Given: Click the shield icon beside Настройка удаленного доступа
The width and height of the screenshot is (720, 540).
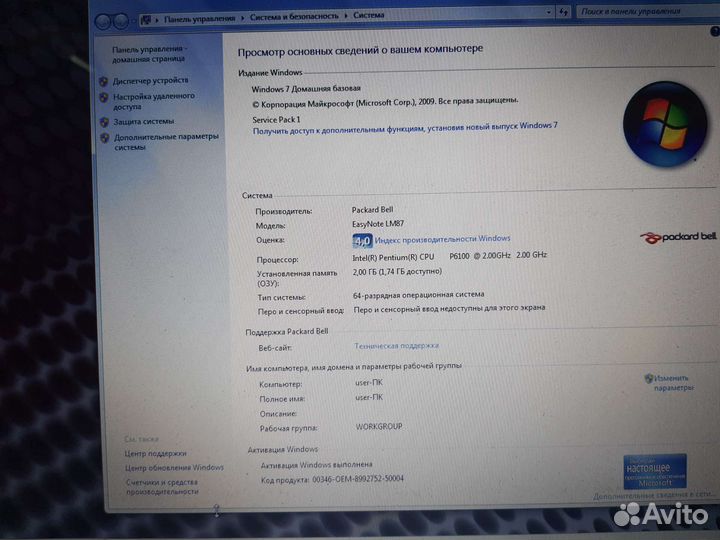Looking at the screenshot, I should (104, 97).
